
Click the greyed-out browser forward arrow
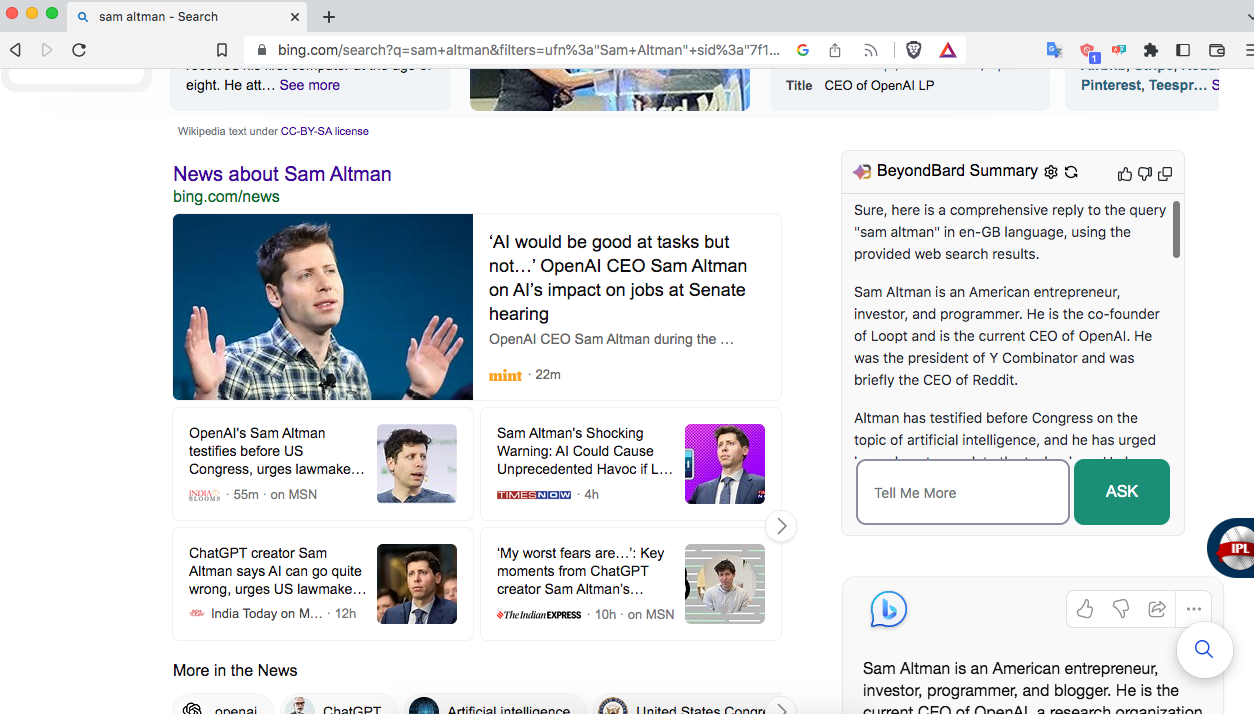(47, 50)
